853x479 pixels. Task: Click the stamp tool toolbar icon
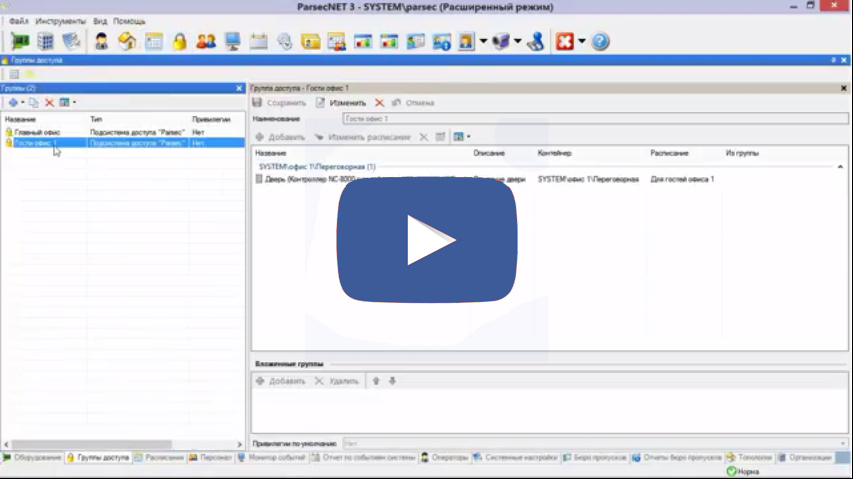click(536, 41)
